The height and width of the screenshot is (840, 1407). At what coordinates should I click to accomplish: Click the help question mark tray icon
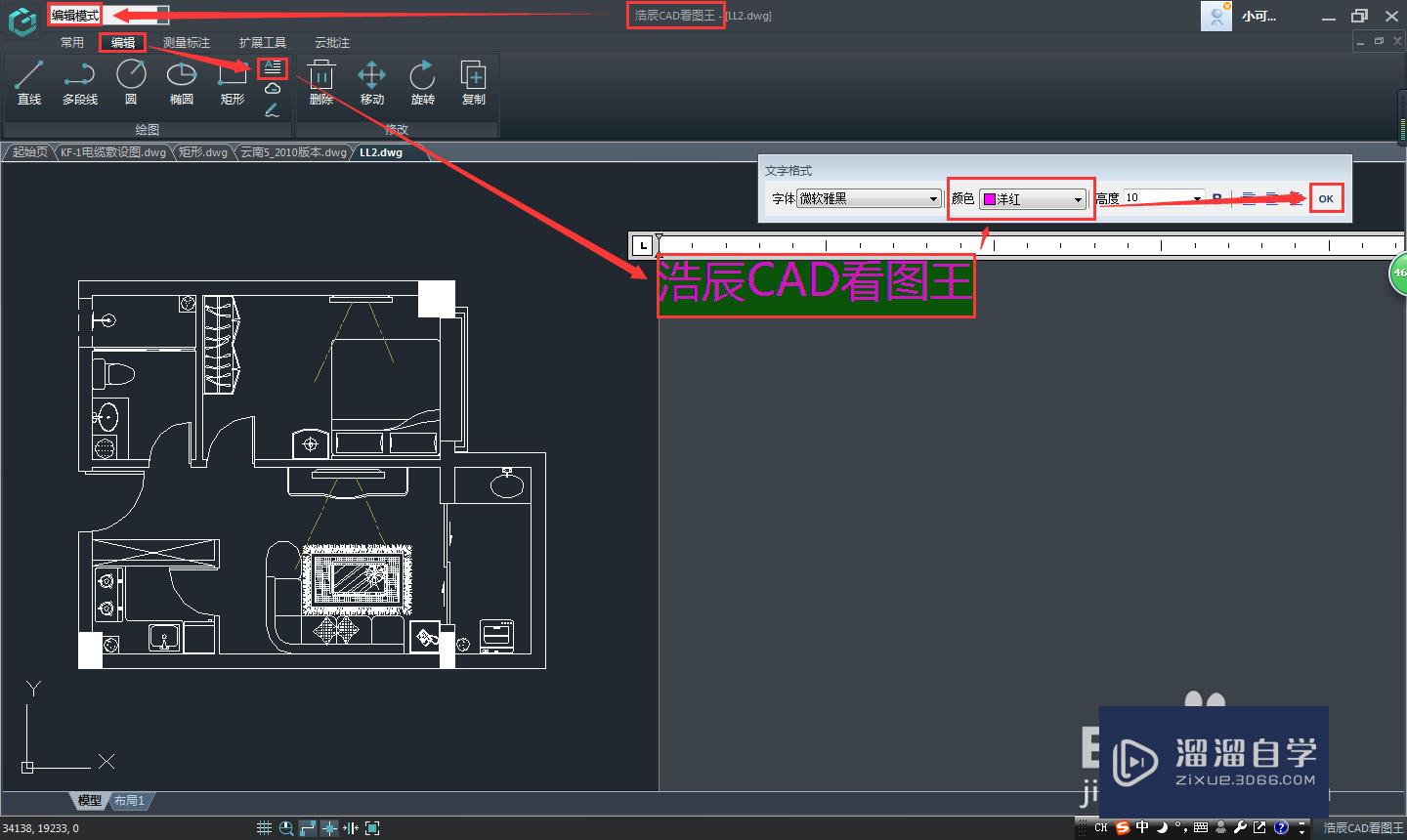pos(1282,827)
